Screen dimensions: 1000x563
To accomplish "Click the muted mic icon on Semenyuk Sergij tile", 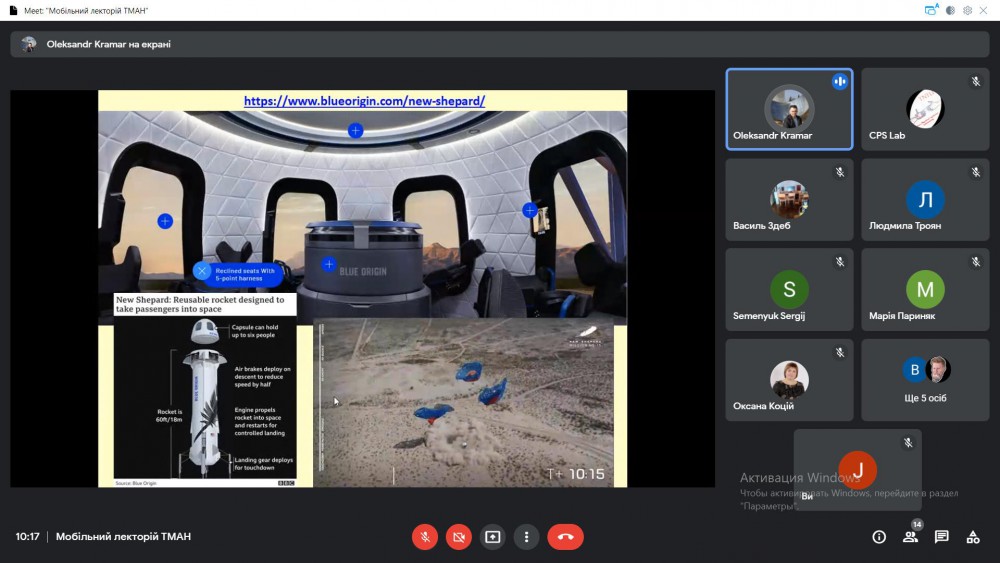I will (x=840, y=262).
